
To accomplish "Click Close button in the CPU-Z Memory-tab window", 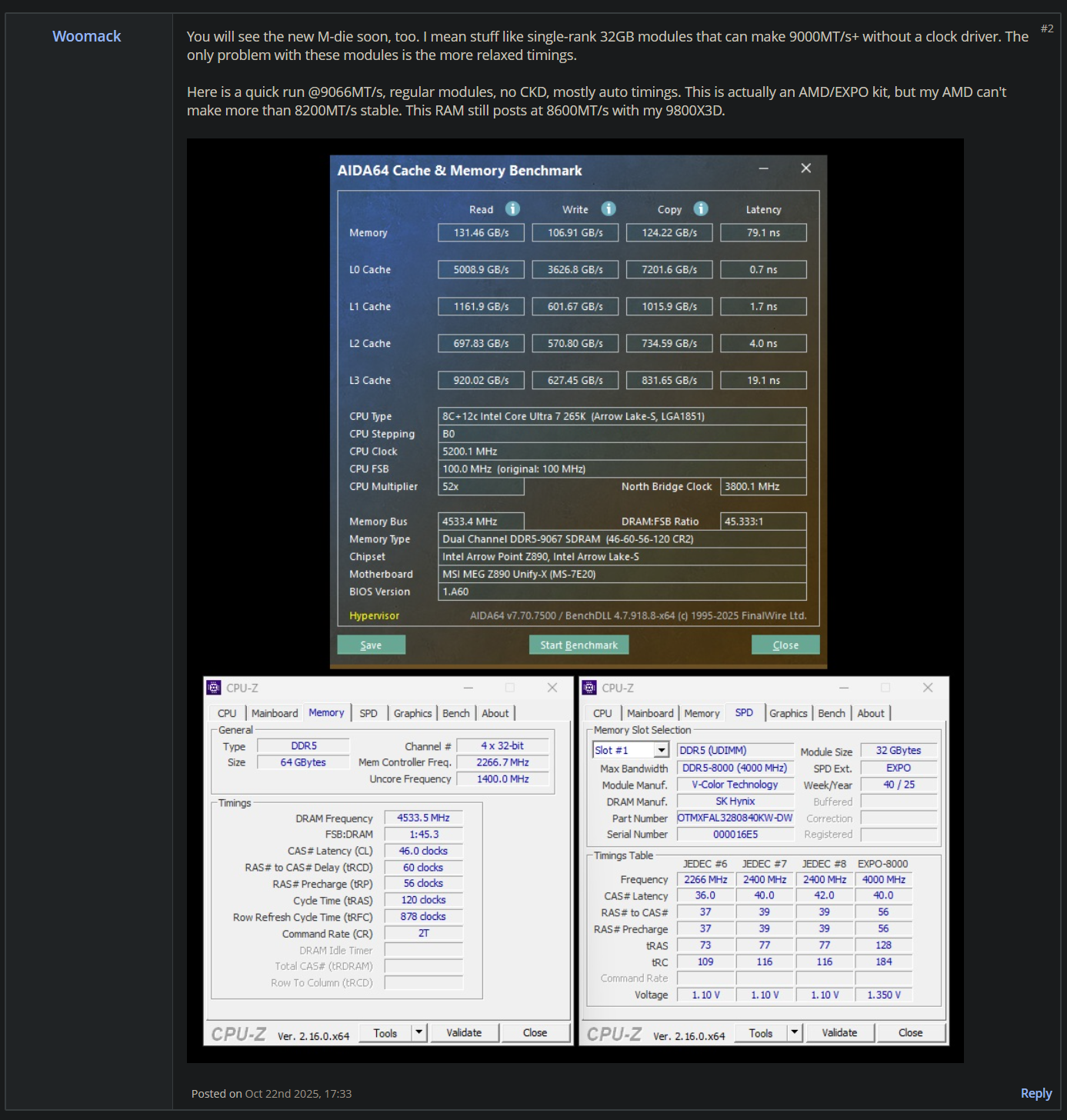I will 535,1032.
